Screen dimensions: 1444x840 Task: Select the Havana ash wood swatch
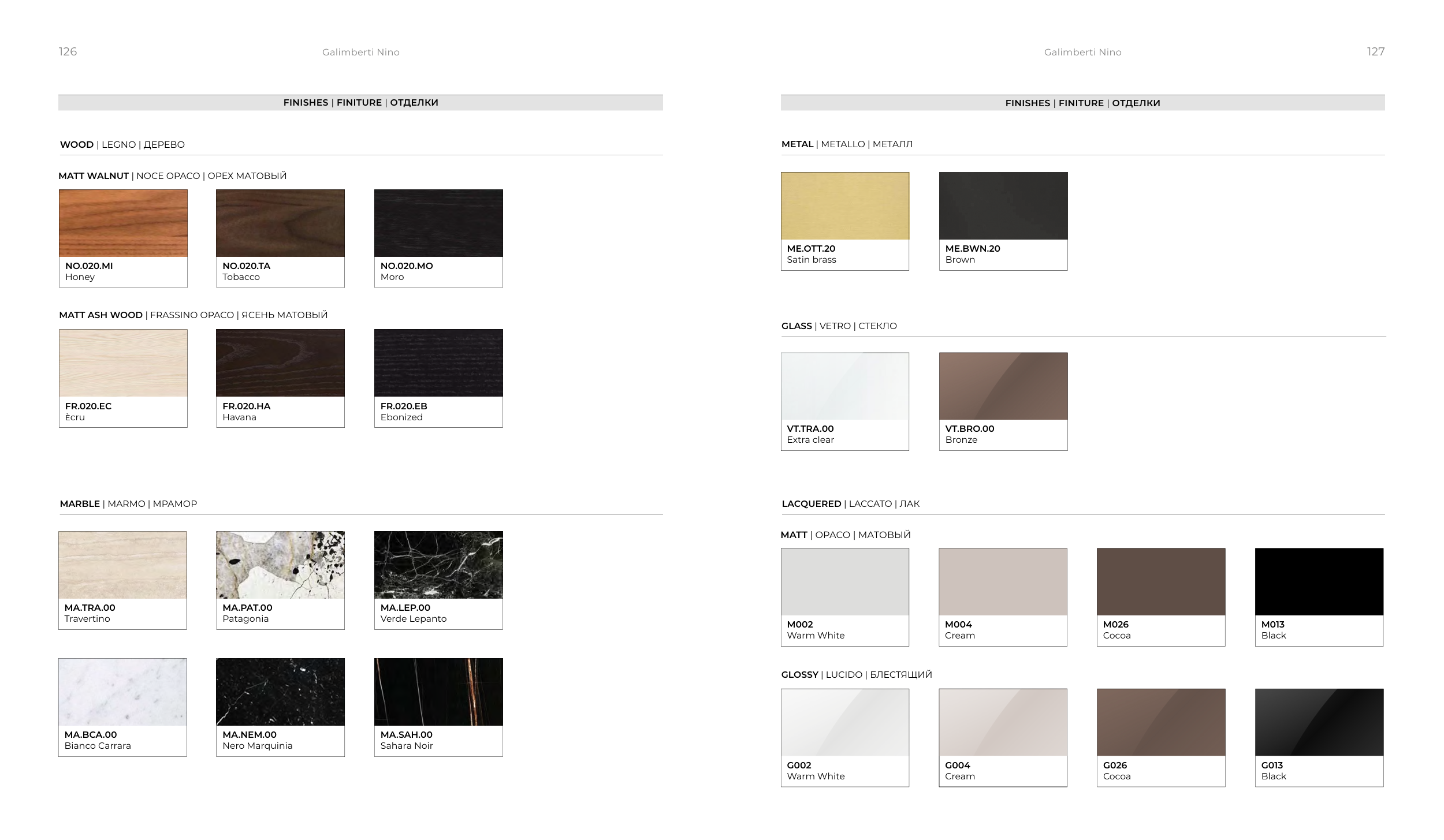[280, 363]
